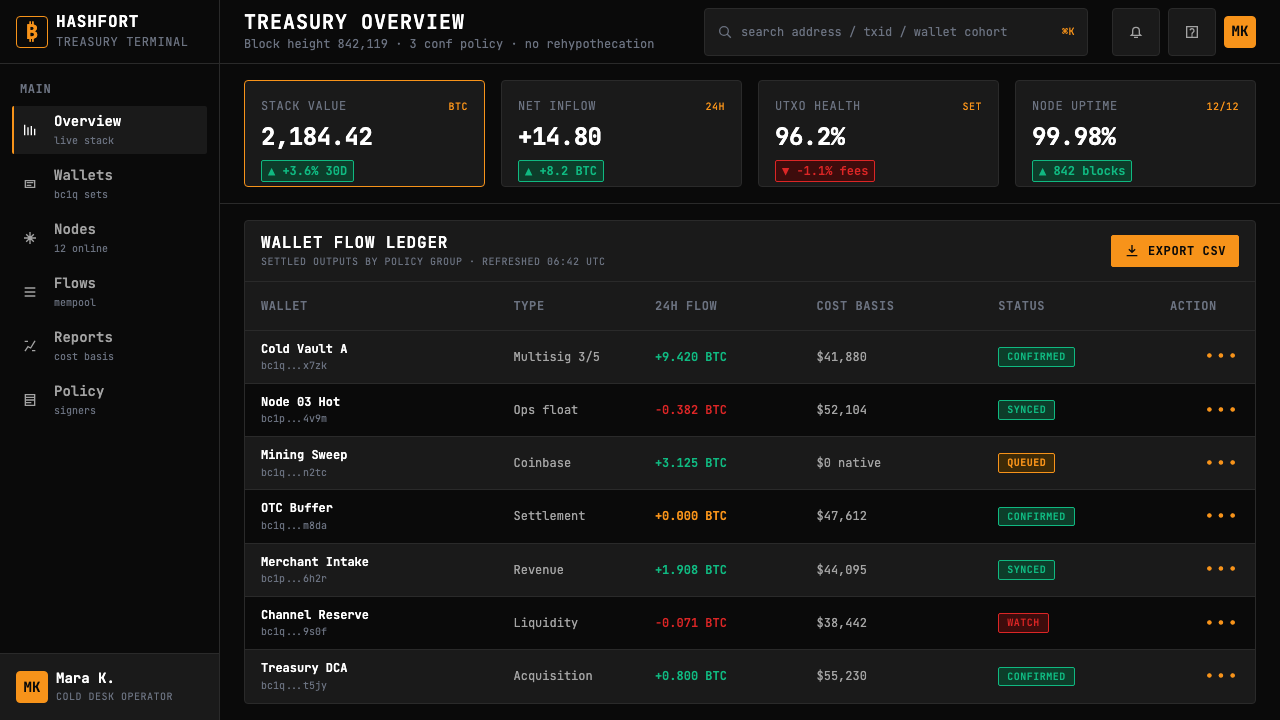Select the Stack Value card

364,133
